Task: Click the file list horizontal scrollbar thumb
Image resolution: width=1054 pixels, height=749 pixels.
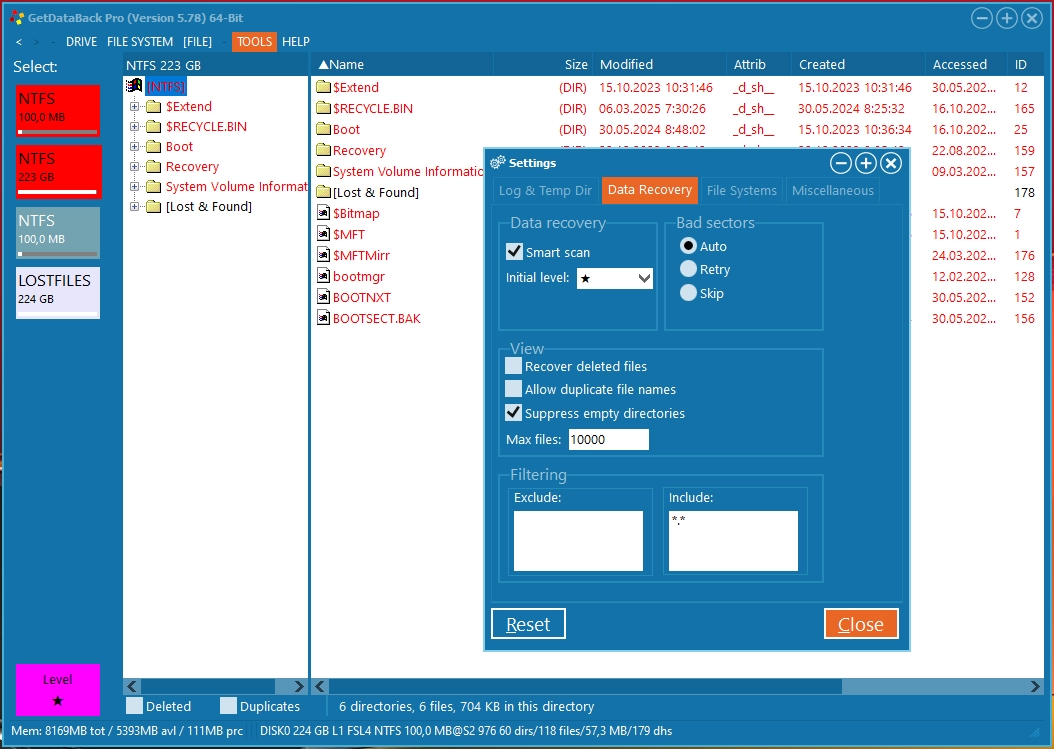Action: click(x=585, y=686)
